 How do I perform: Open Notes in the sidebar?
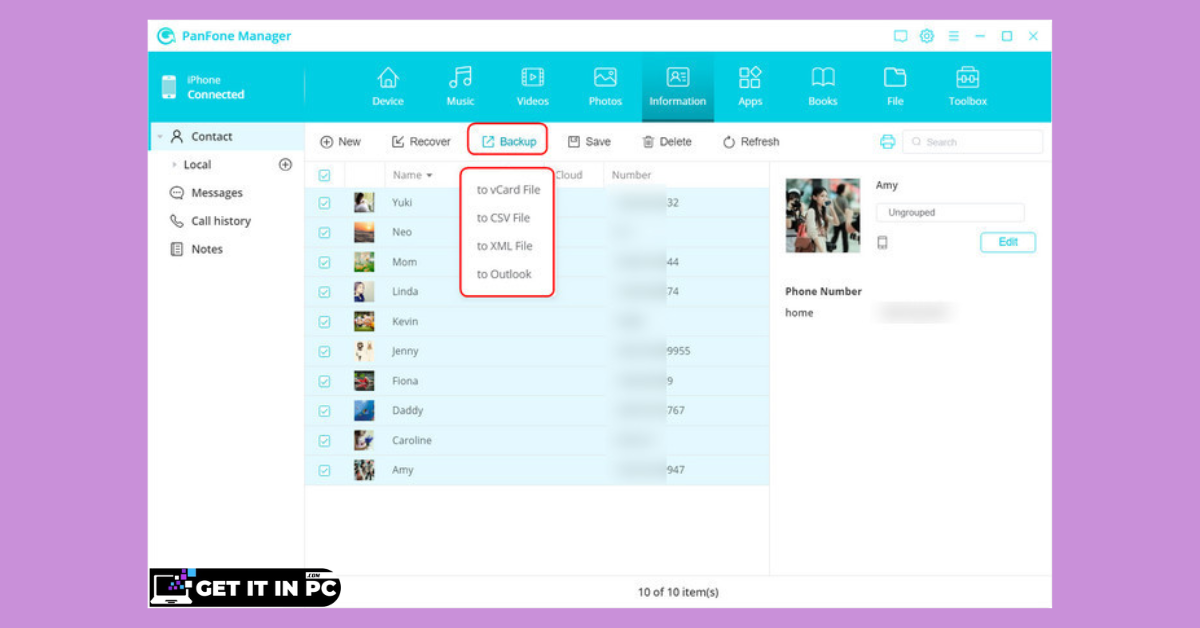197,249
